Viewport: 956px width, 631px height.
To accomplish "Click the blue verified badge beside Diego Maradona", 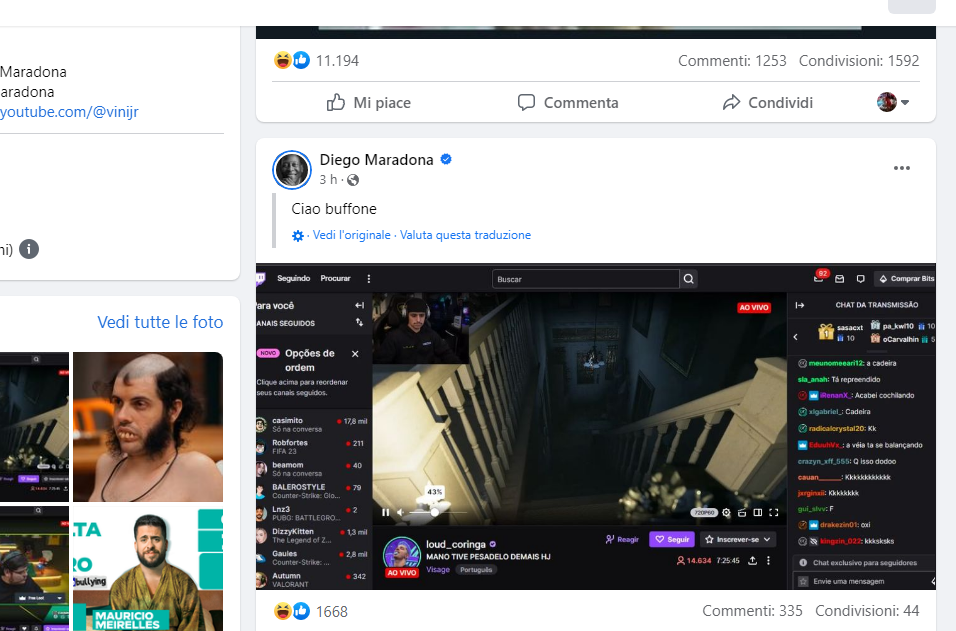I will [x=446, y=160].
